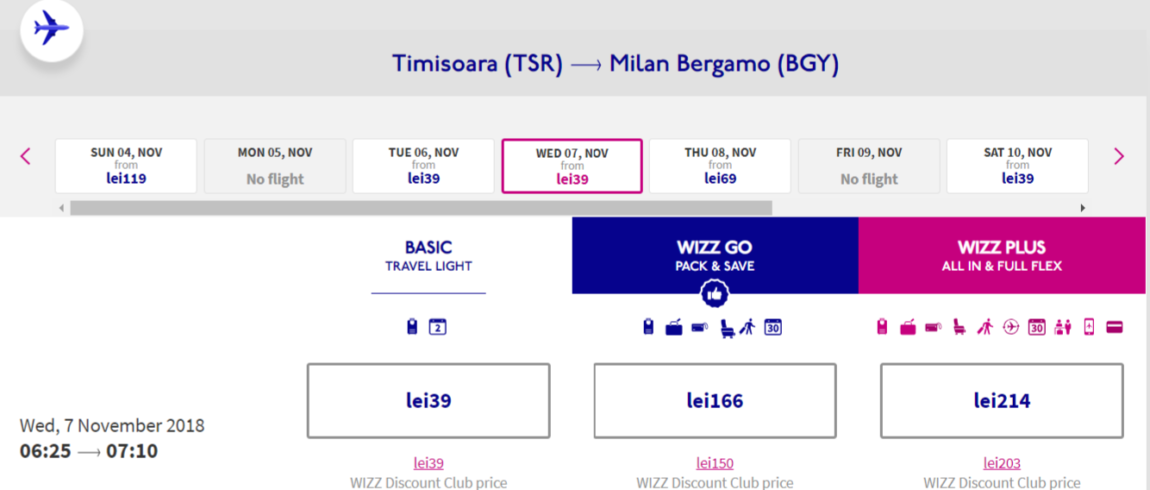Select SUN 04, NOV date tab
Viewport: 1150px width, 490px height.
click(126, 166)
